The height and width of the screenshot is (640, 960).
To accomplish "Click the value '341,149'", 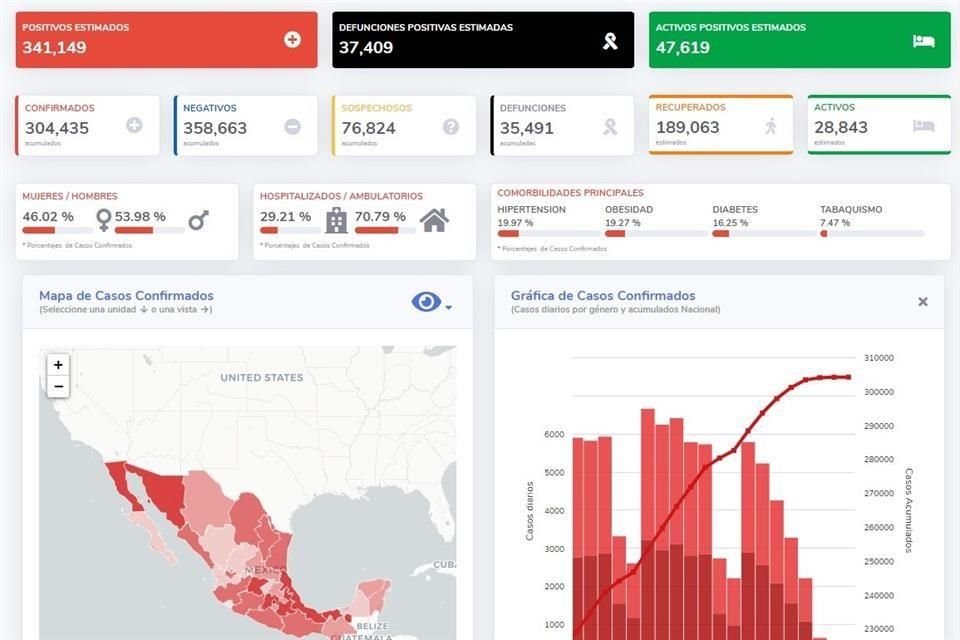I will pos(54,47).
